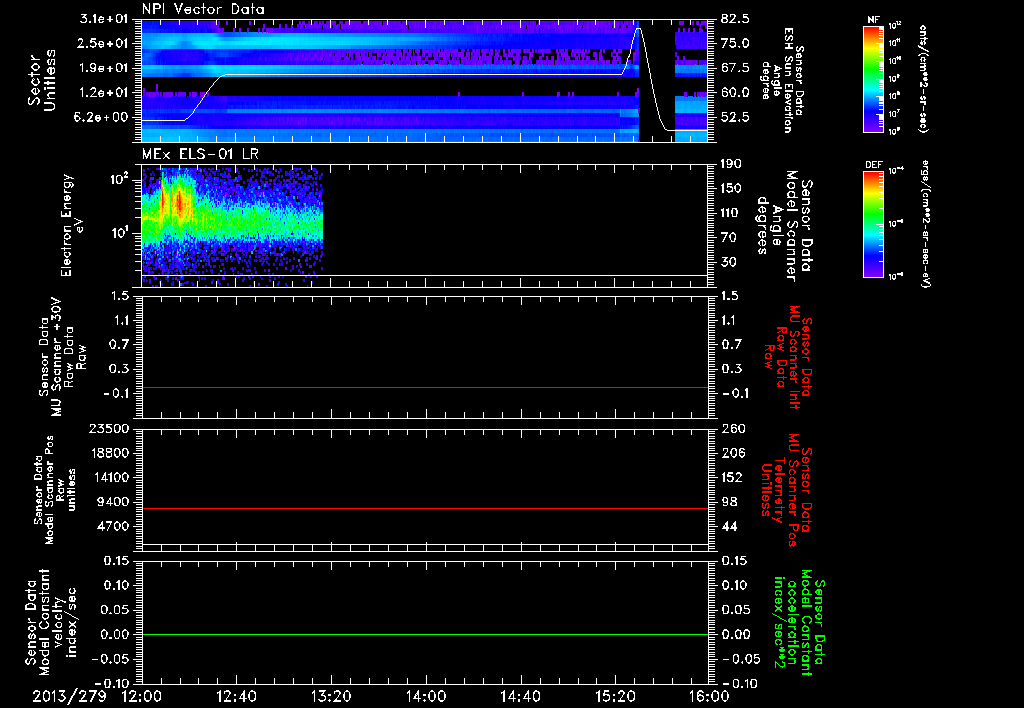Click the NF color bar
The height and width of the screenshot is (708, 1024).
pyautogui.click(x=873, y=78)
